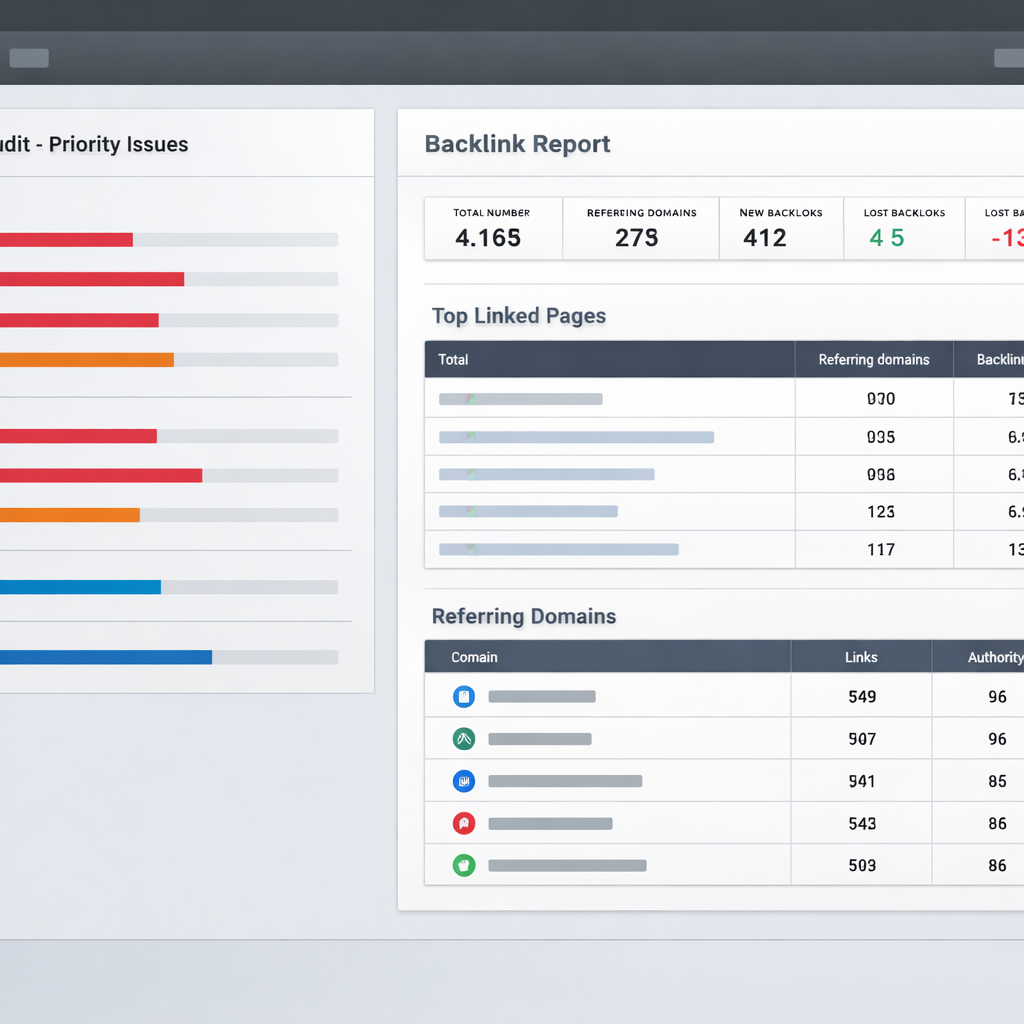This screenshot has height=1024, width=1024.
Task: Click the shortest red priority issue bar
Action: coord(66,240)
